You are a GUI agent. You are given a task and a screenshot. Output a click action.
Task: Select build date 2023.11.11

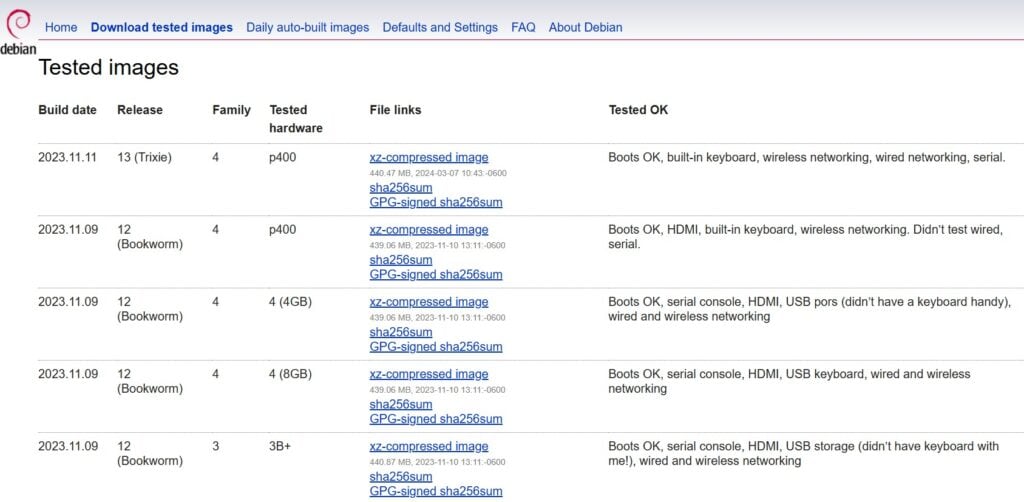(67, 157)
